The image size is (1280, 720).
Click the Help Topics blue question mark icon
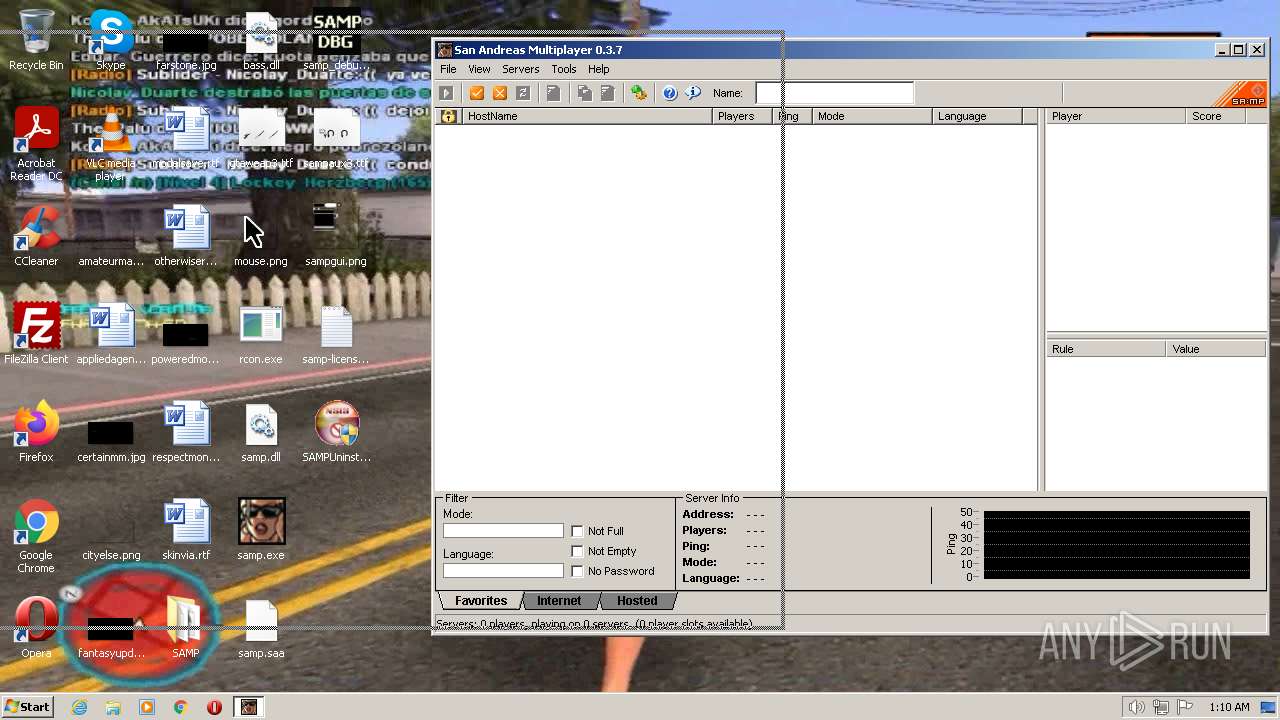coord(670,93)
